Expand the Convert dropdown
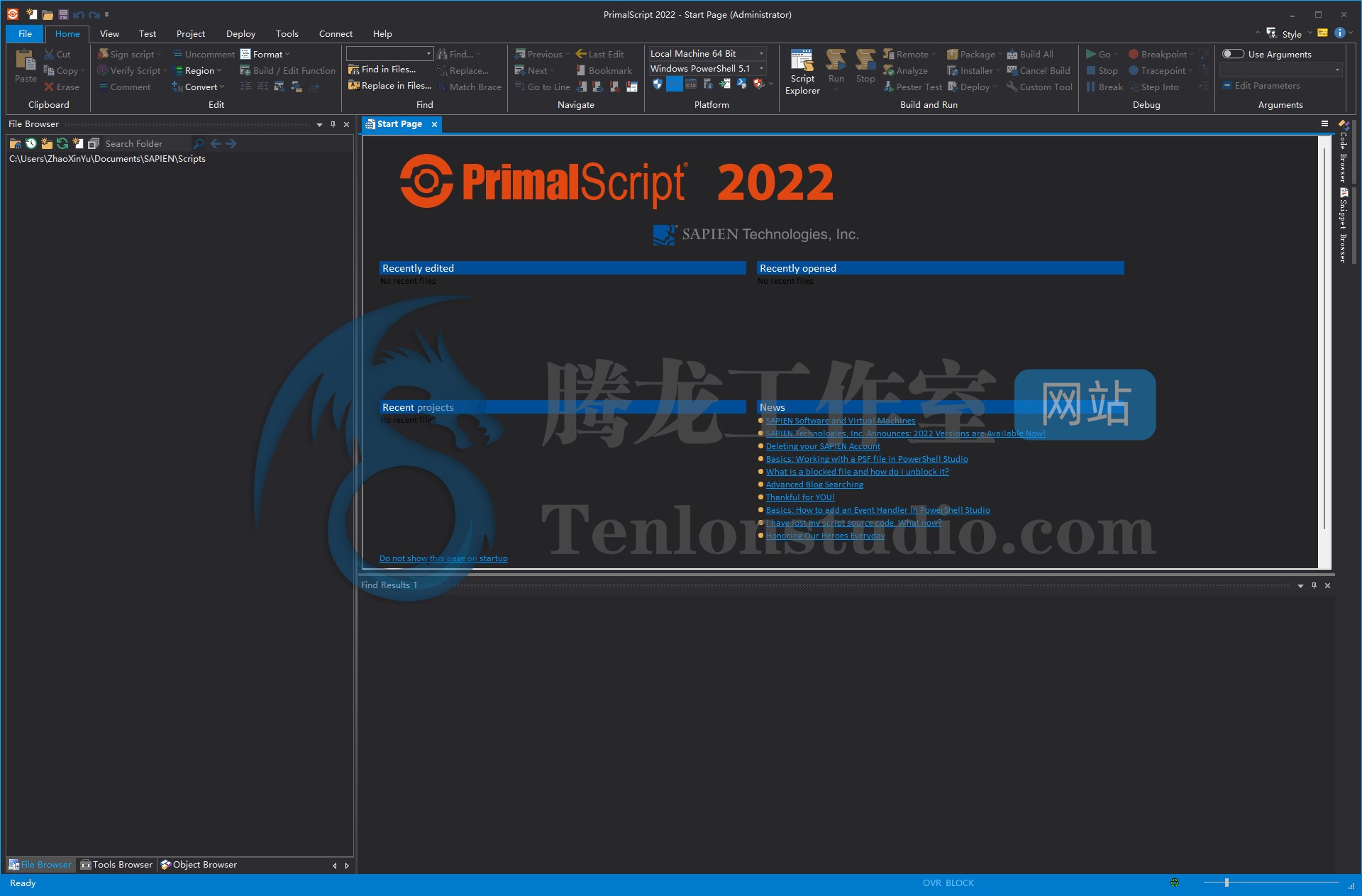This screenshot has height=896, width=1362. click(x=222, y=87)
